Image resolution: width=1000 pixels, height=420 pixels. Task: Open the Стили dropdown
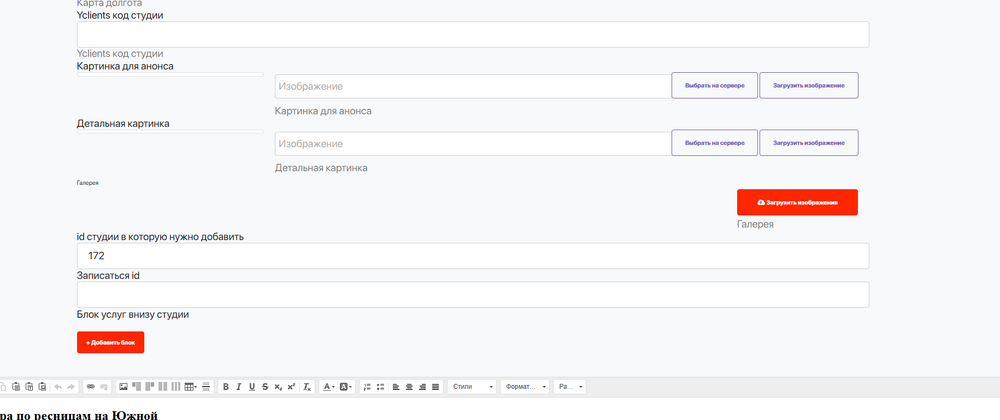[472, 386]
